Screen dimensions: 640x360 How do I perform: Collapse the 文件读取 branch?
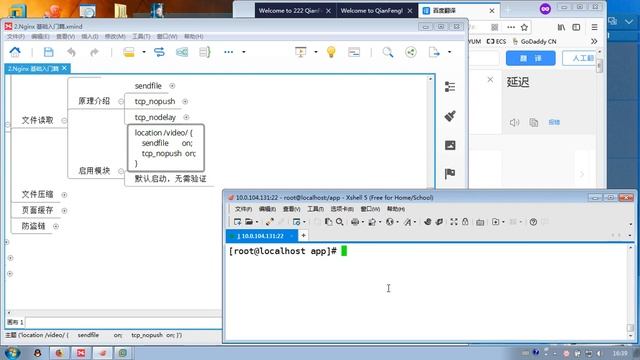(64, 120)
